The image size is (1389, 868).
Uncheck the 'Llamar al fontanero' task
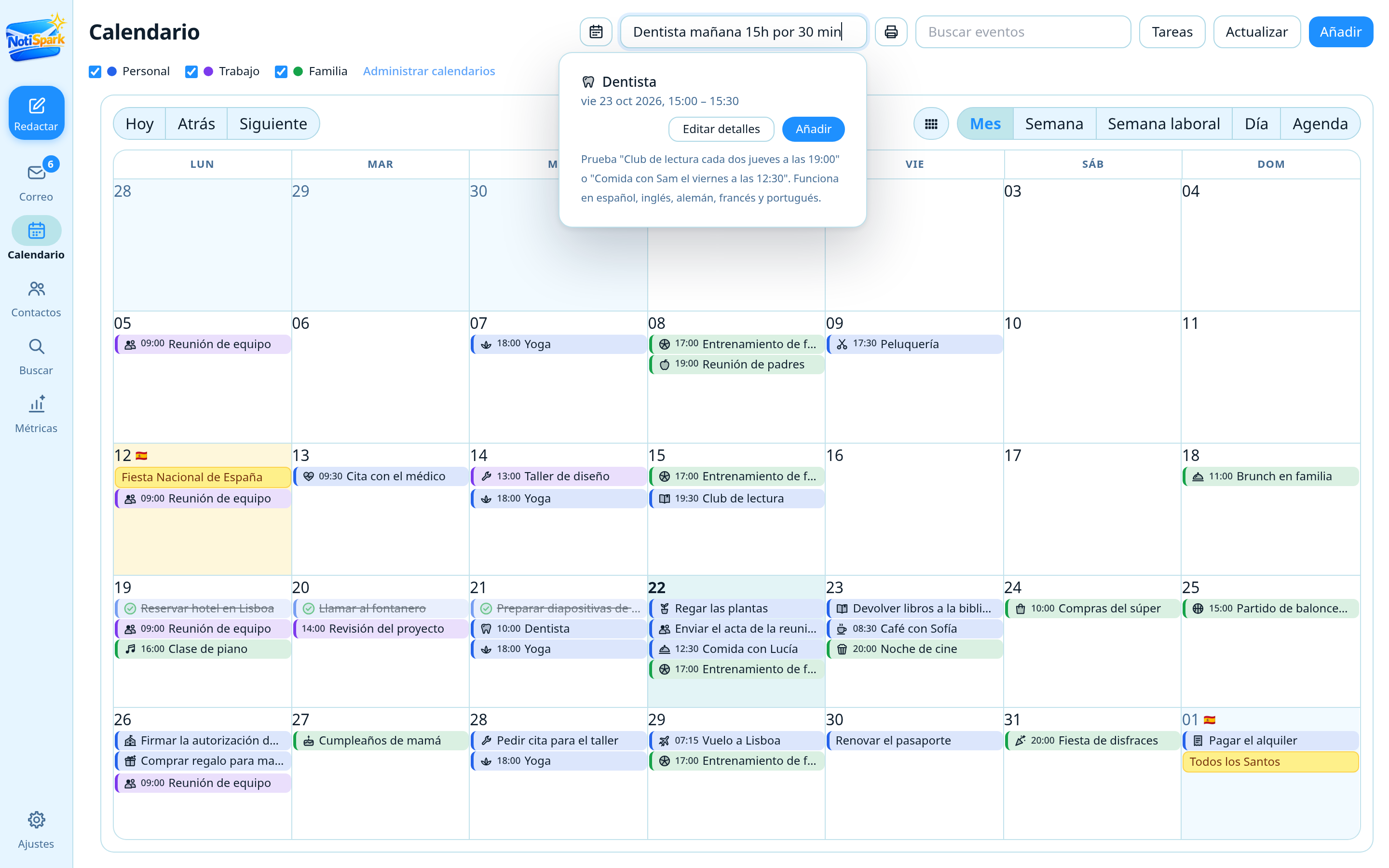[x=308, y=608]
